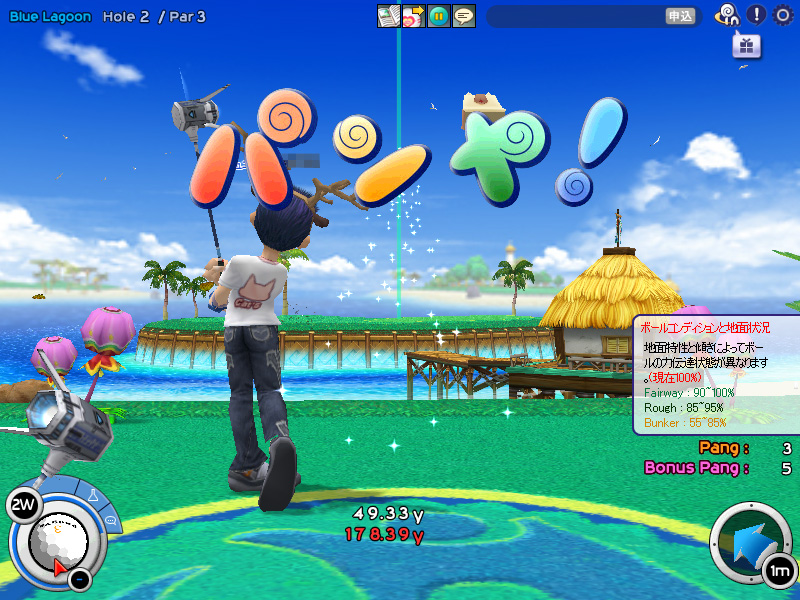Open the settings gear icon

tap(783, 15)
